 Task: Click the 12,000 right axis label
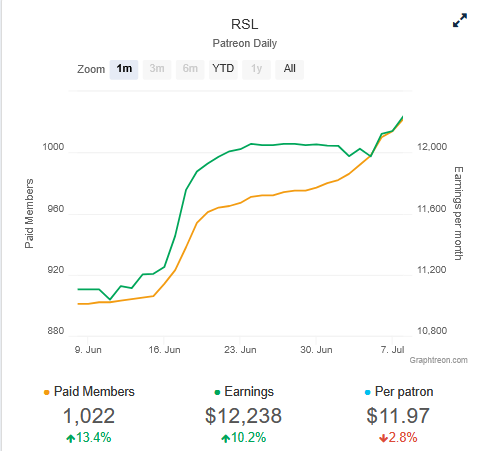(x=432, y=147)
